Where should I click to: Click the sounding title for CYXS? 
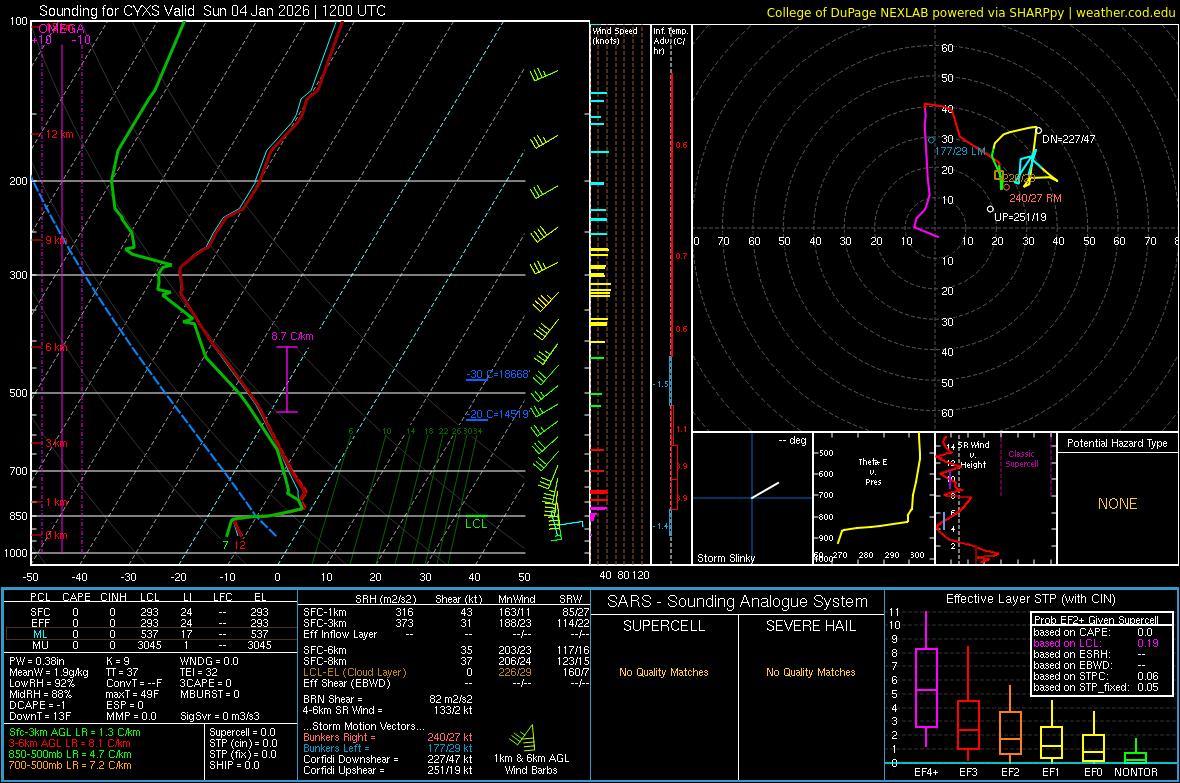[212, 11]
